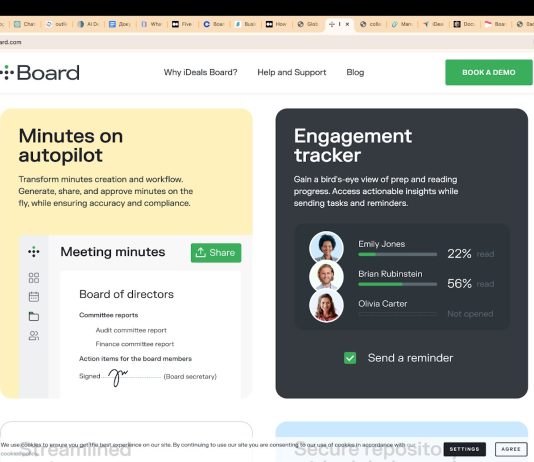Switch to the 'outli' browser tab
Viewport: 534px width, 462px height.
[x=57, y=24]
